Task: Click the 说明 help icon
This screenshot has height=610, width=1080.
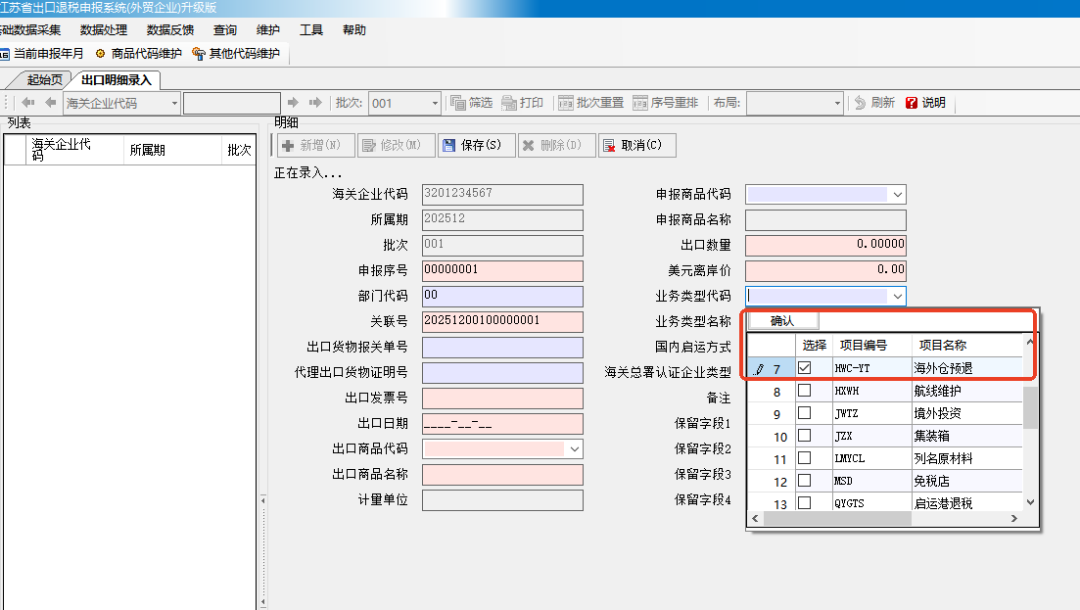Action: coord(911,103)
